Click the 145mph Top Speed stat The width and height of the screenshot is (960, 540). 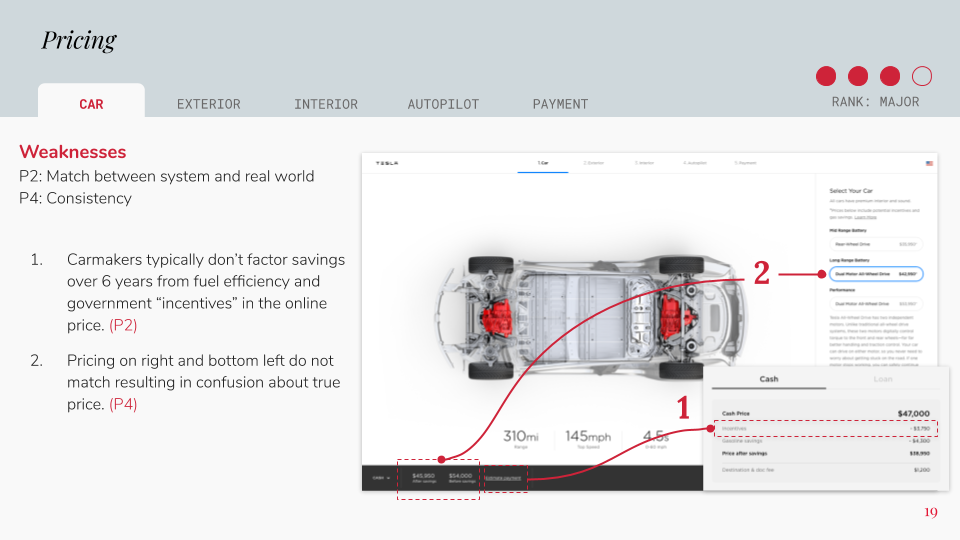tap(588, 438)
